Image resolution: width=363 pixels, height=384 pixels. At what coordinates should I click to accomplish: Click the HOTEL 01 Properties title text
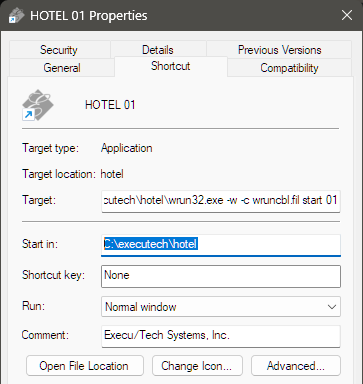(x=89, y=16)
